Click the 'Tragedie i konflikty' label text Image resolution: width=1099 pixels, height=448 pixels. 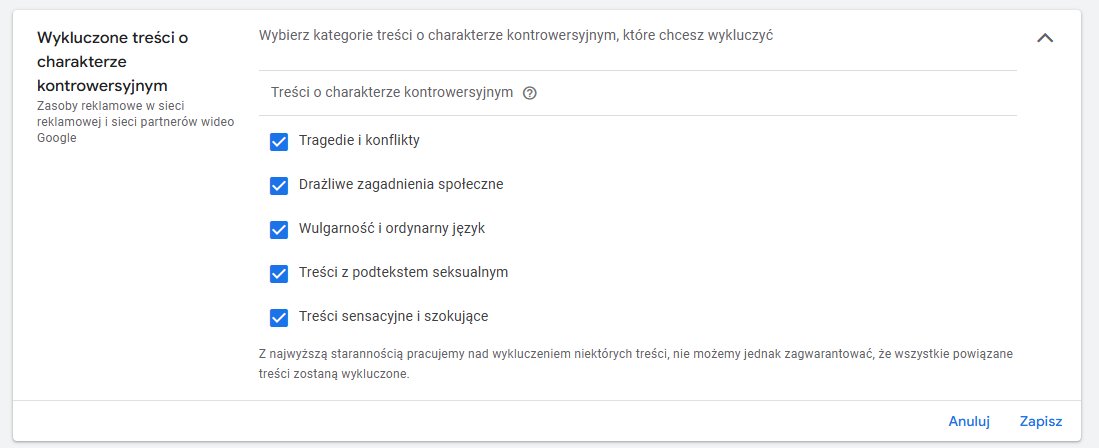[x=359, y=140]
